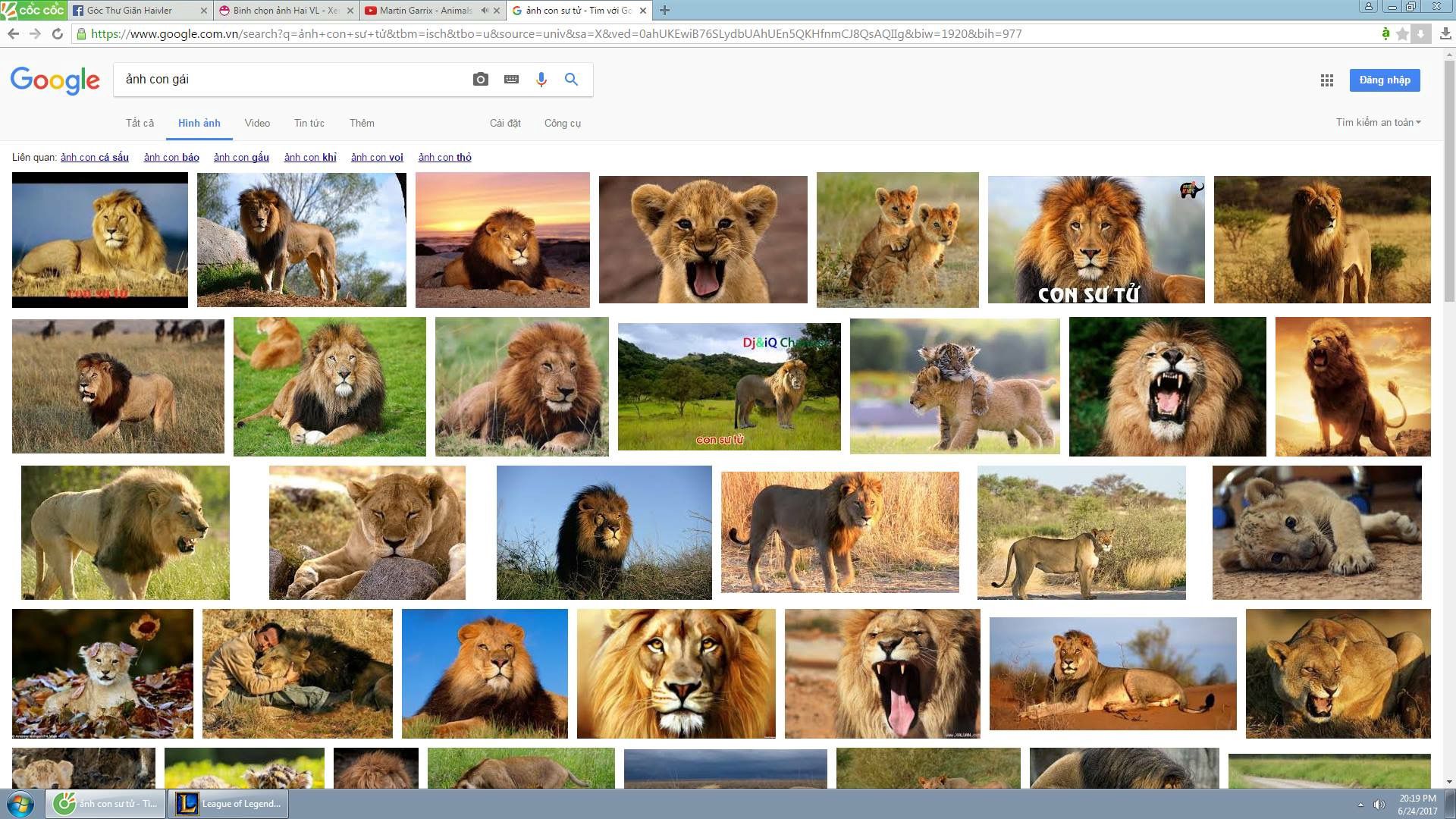Bookmark this page with star icon
The image size is (1456, 819).
click(x=1402, y=34)
